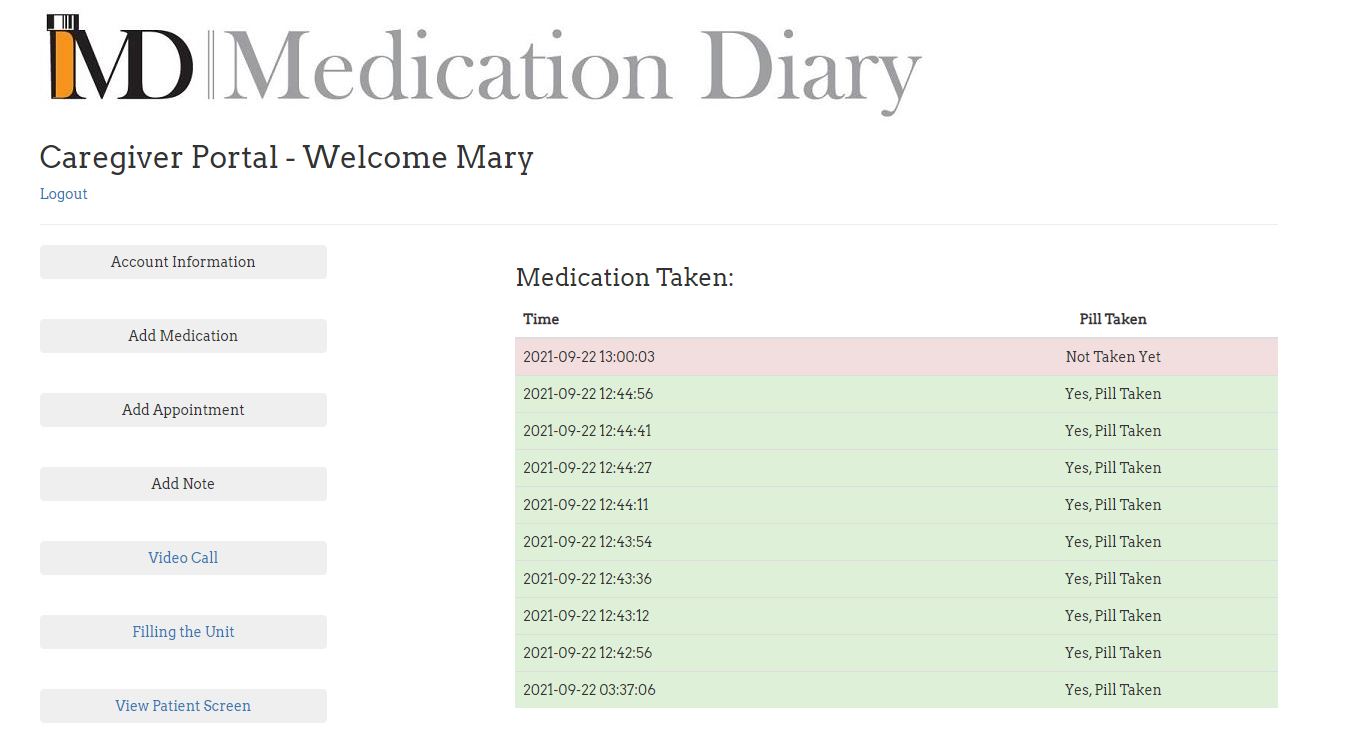Viewport: 1351px width, 744px height.
Task: Open Account Information
Action: coord(183,262)
